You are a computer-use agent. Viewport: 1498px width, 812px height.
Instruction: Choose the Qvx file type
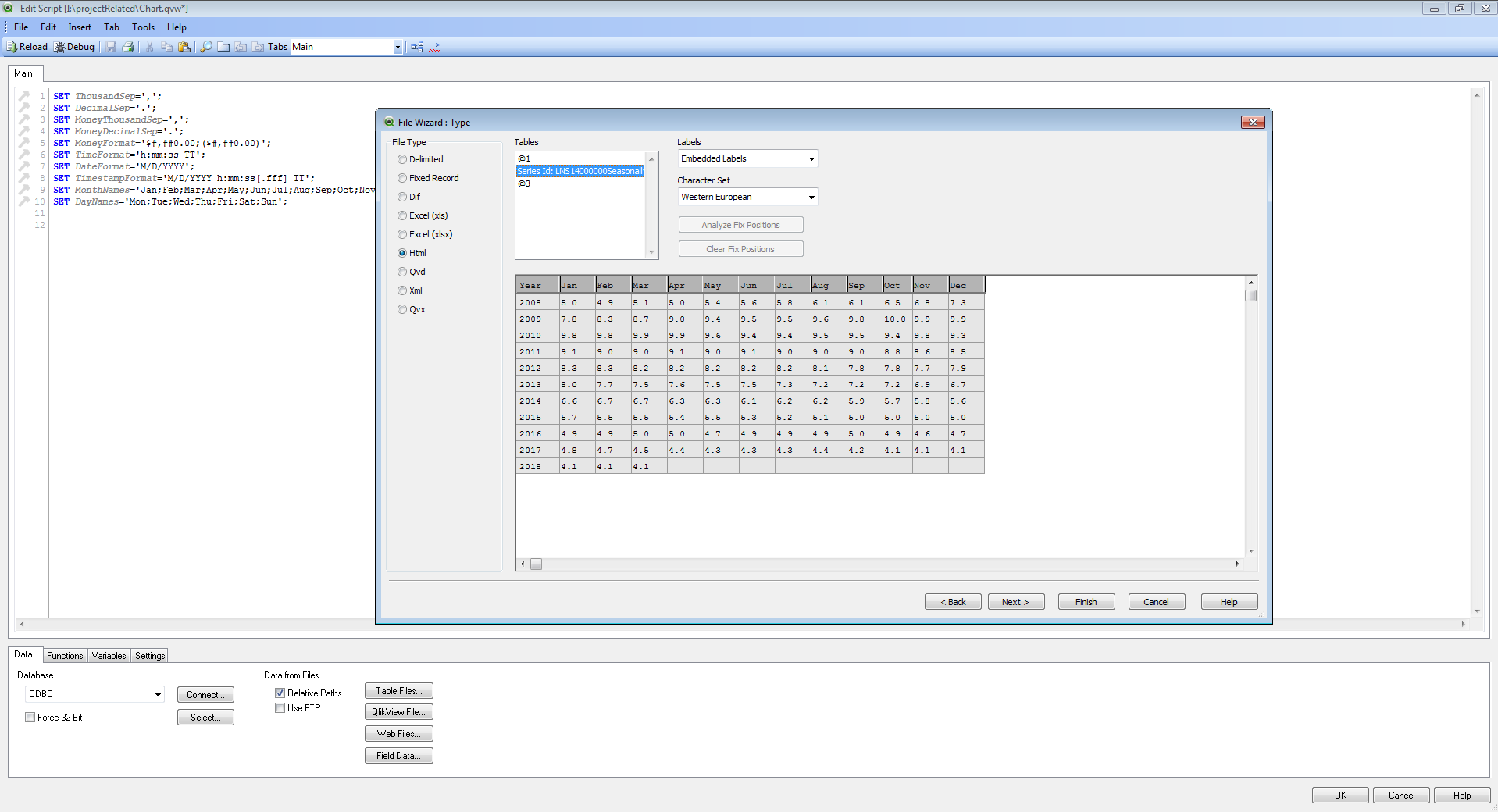412,309
